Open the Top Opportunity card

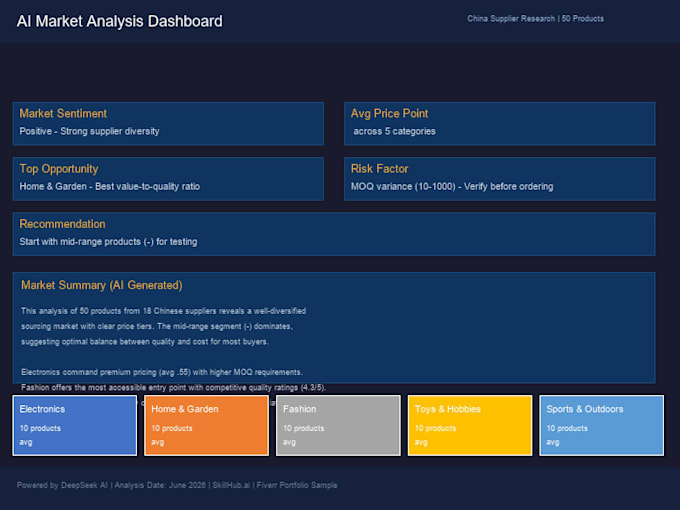[x=168, y=179]
